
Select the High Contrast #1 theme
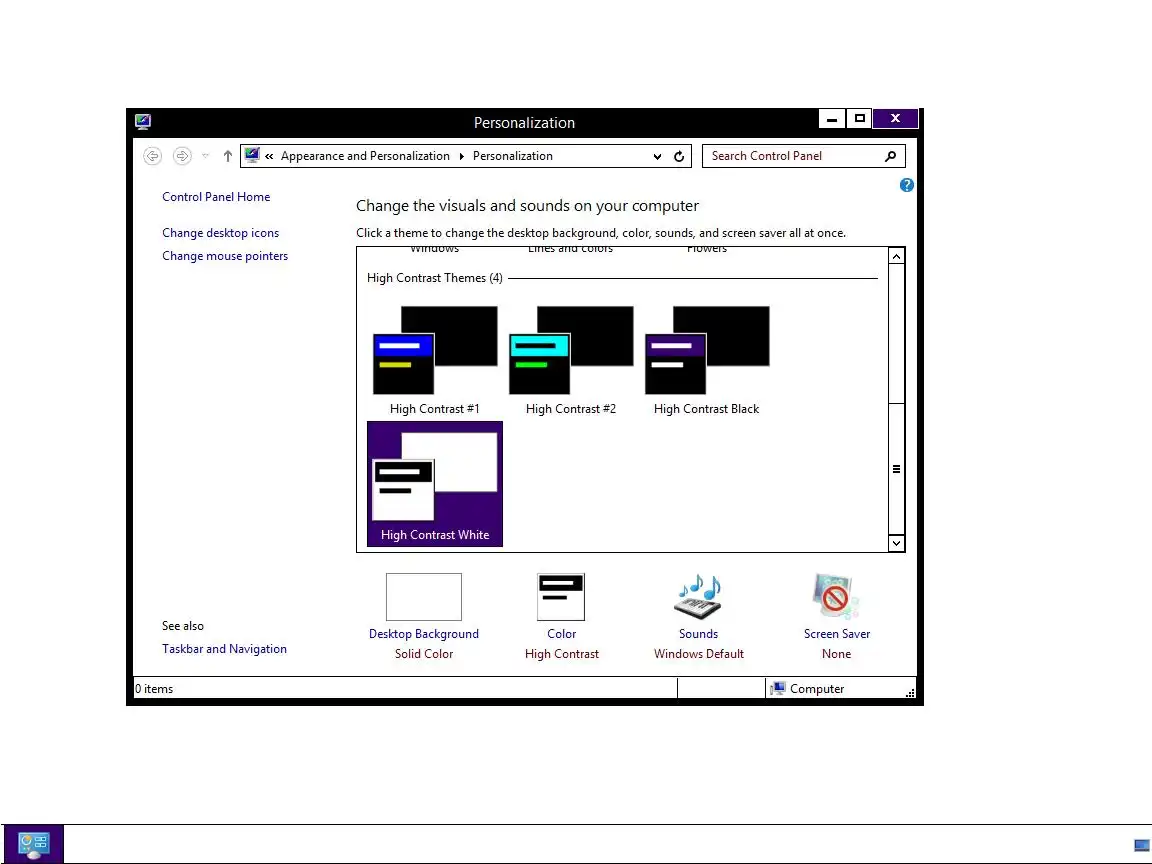435,361
